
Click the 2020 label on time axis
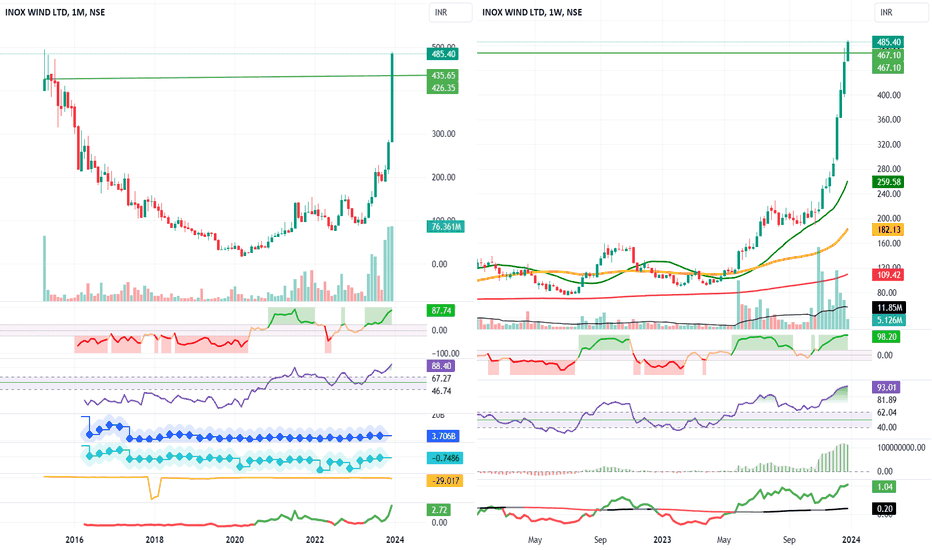coord(235,540)
